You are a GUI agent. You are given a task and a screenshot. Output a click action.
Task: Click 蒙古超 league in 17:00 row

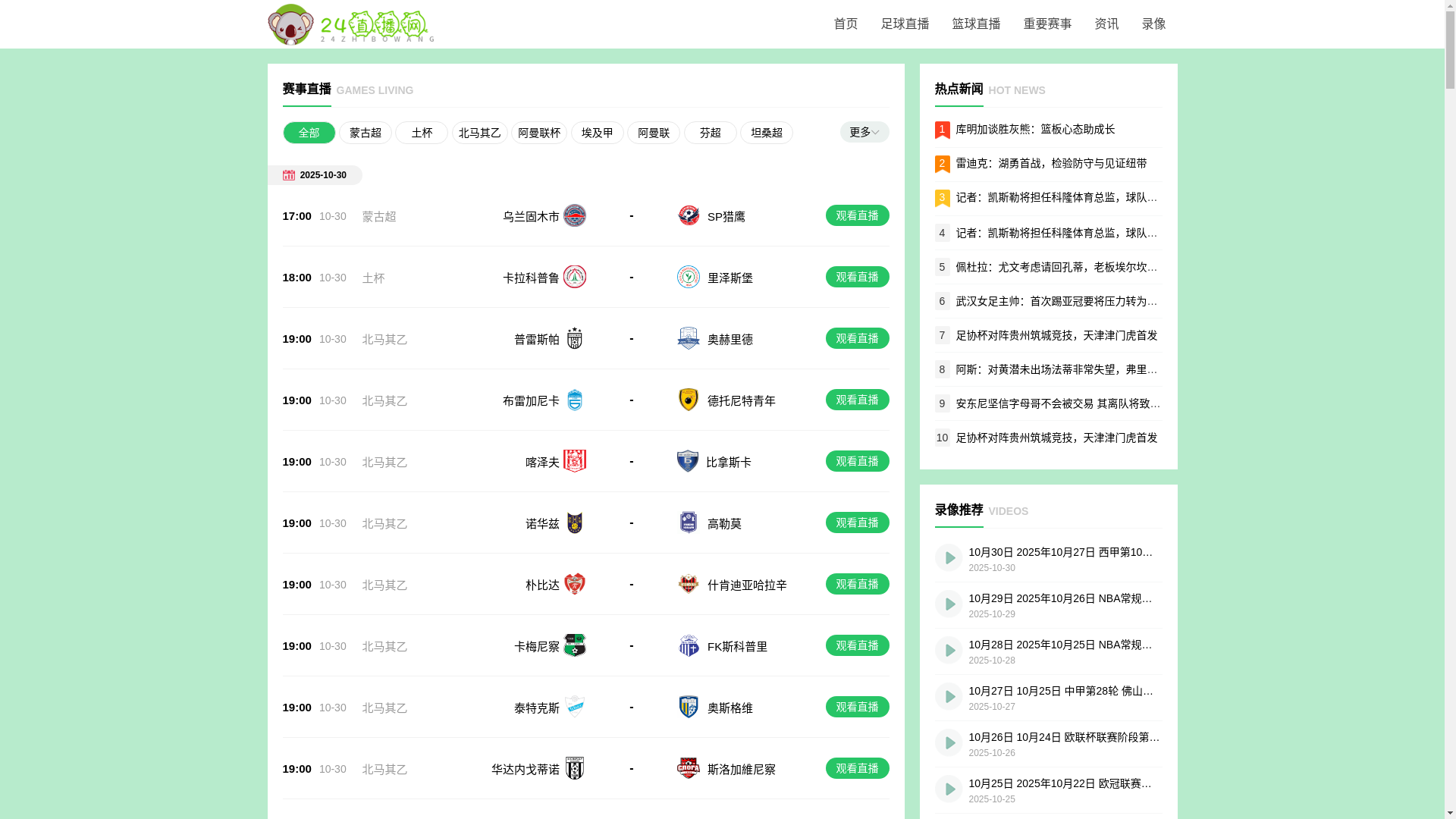(x=379, y=217)
